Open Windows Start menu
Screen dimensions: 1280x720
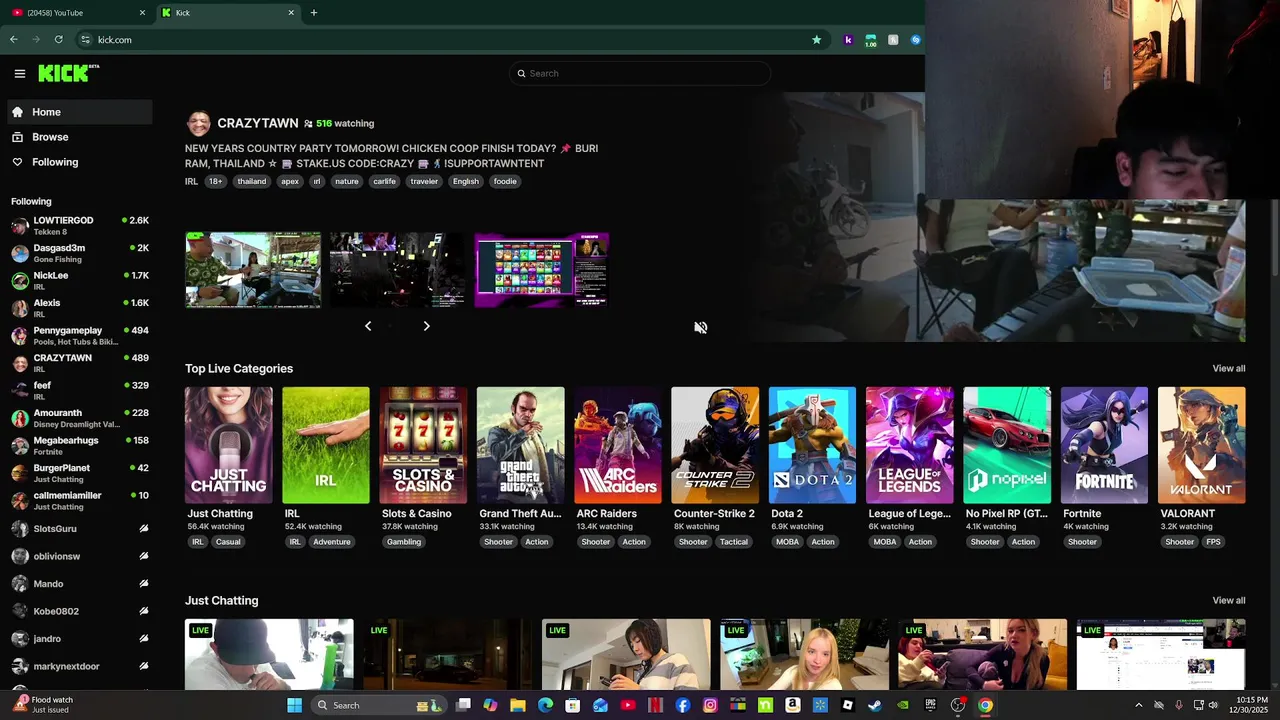[294, 705]
